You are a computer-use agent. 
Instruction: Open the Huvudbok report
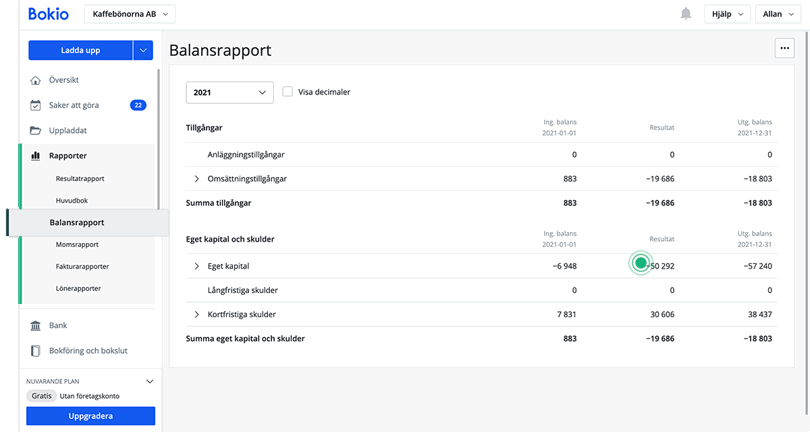(72, 200)
